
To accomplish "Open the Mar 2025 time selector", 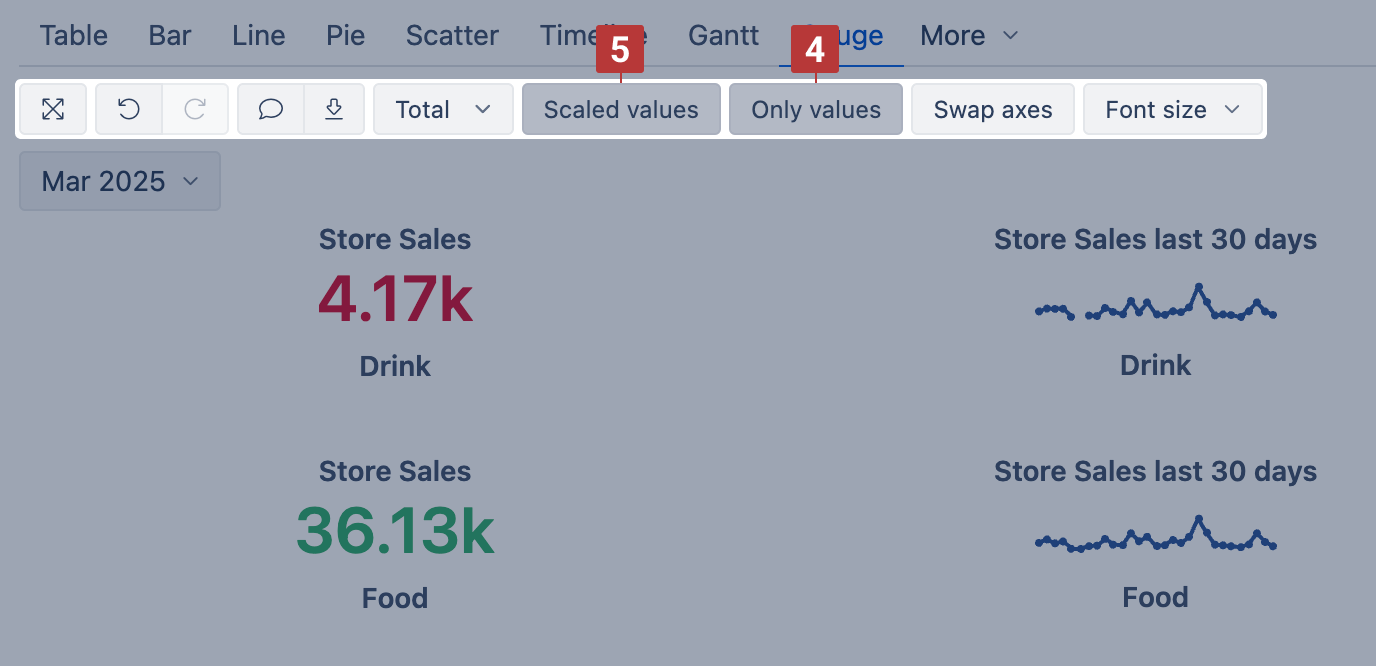I will 120,181.
